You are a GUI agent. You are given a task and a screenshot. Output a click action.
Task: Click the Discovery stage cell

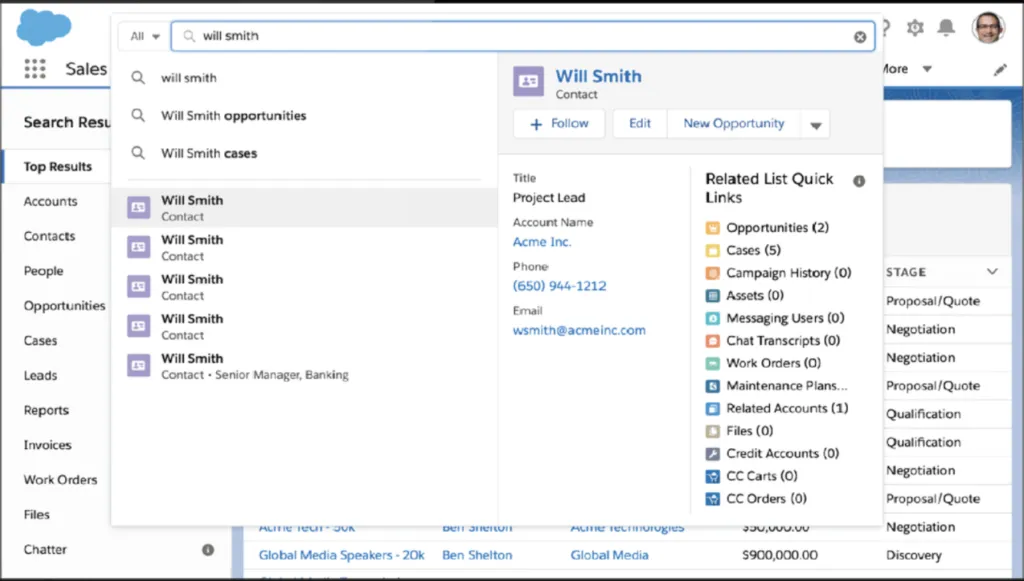click(914, 556)
